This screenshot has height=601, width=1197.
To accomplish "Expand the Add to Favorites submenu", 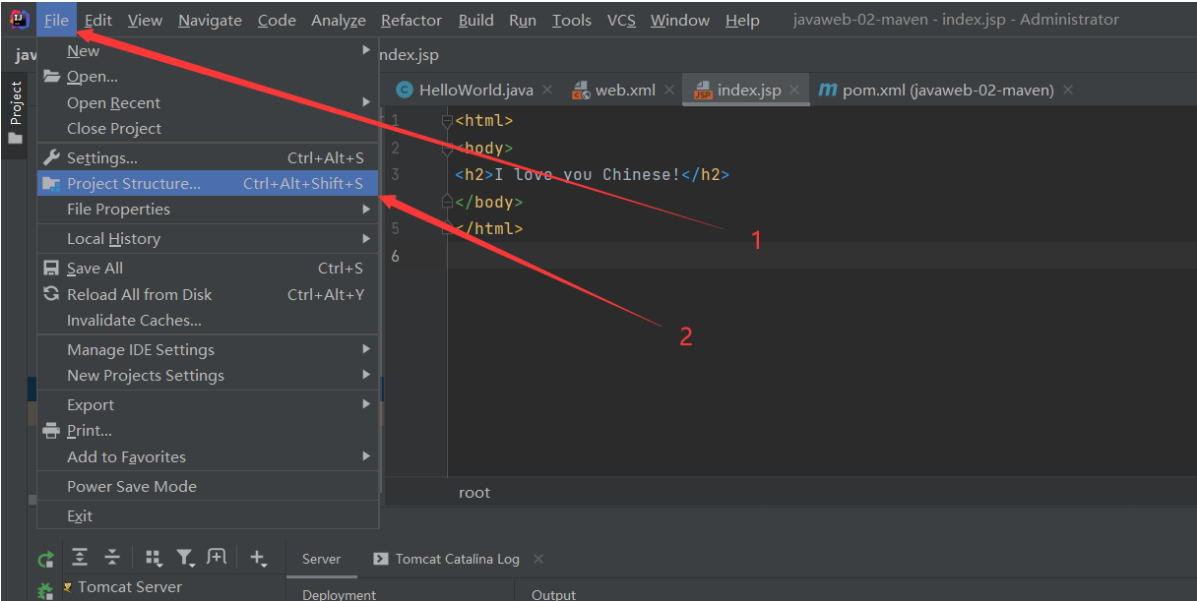I will point(208,457).
